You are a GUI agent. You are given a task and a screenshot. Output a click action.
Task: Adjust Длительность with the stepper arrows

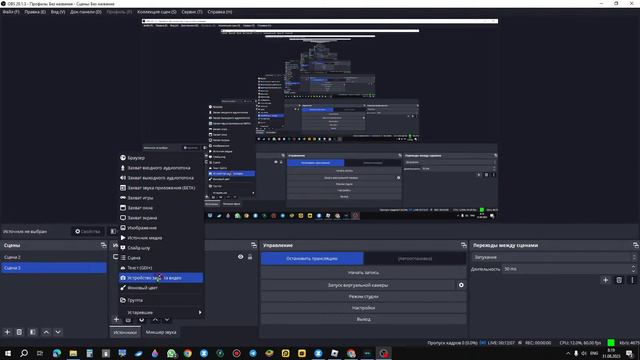point(633,269)
